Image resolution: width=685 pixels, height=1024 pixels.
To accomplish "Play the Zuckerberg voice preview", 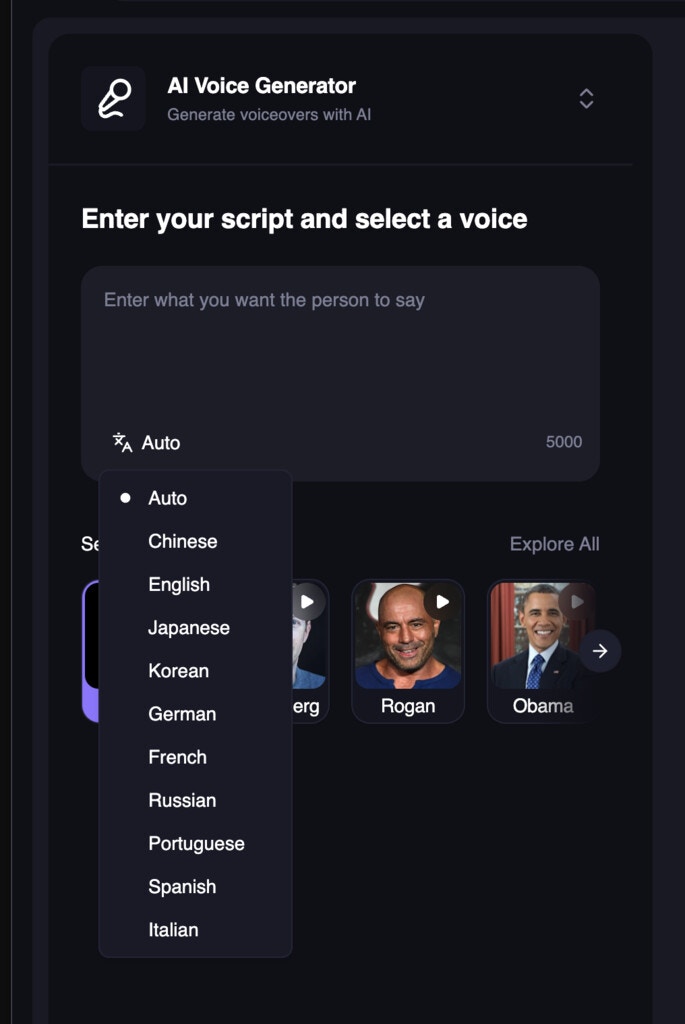I will click(308, 601).
